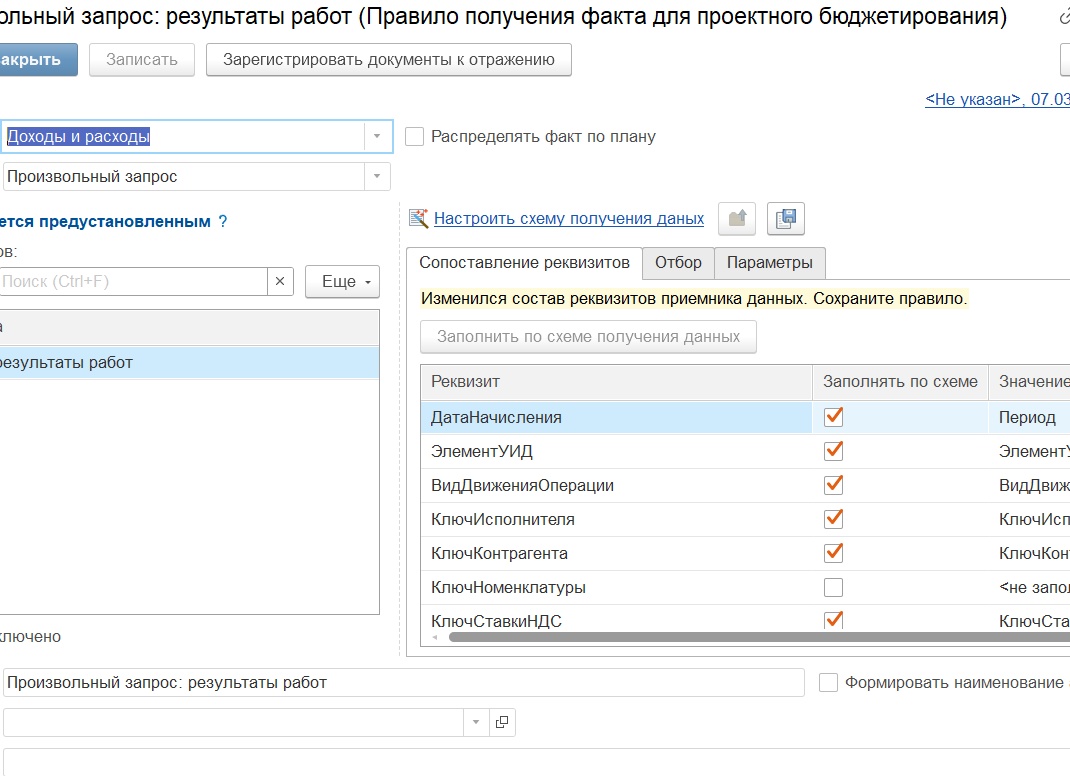Click the Период value cell

(x=1029, y=417)
